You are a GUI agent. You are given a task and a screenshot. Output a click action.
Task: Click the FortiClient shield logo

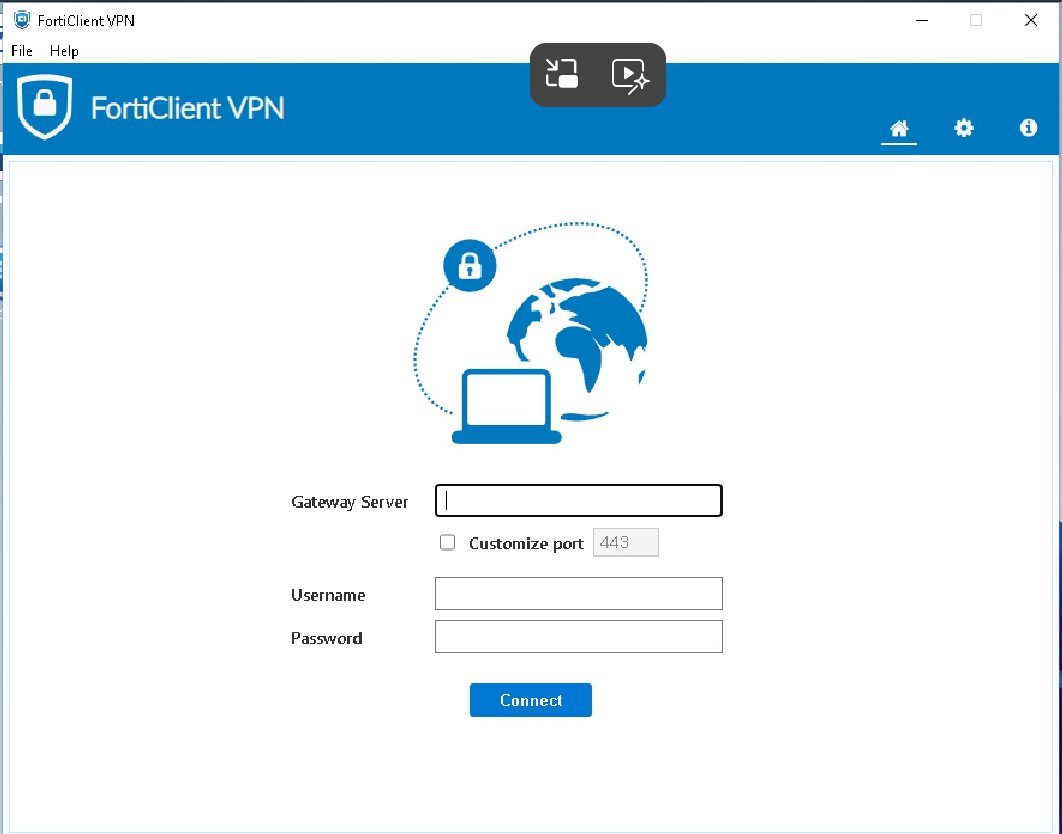tap(43, 106)
